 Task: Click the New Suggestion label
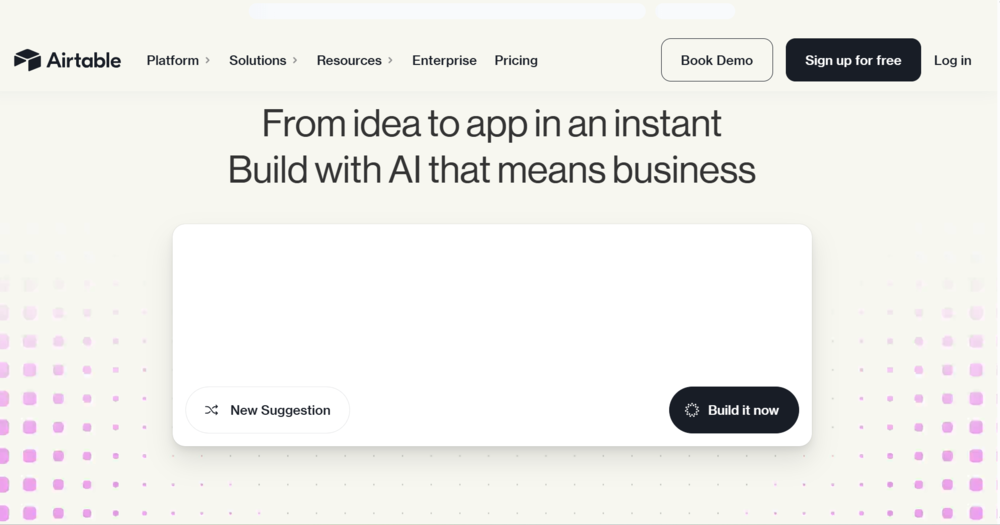tap(280, 410)
